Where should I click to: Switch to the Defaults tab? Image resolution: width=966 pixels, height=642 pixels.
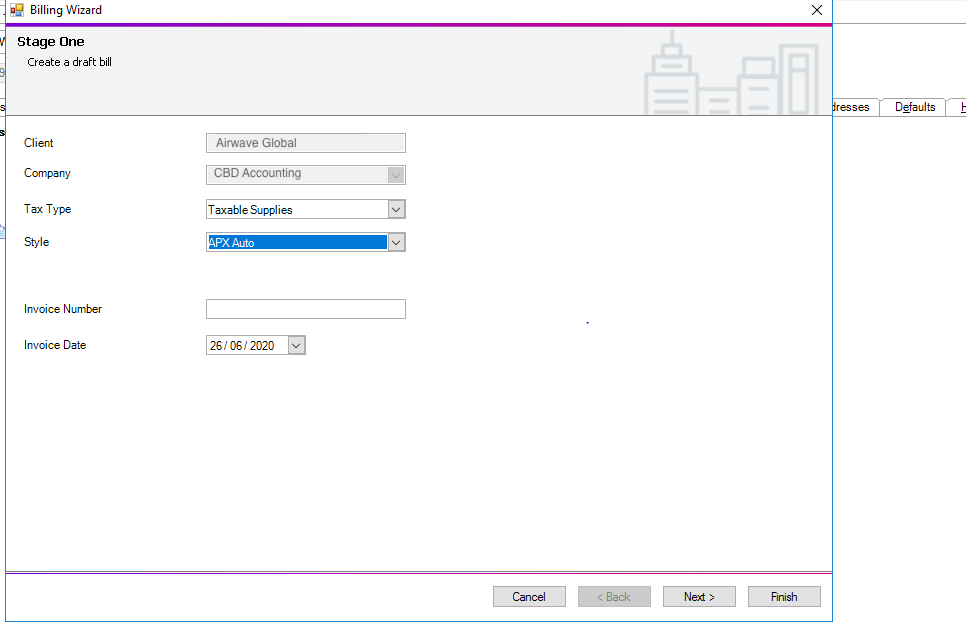912,107
